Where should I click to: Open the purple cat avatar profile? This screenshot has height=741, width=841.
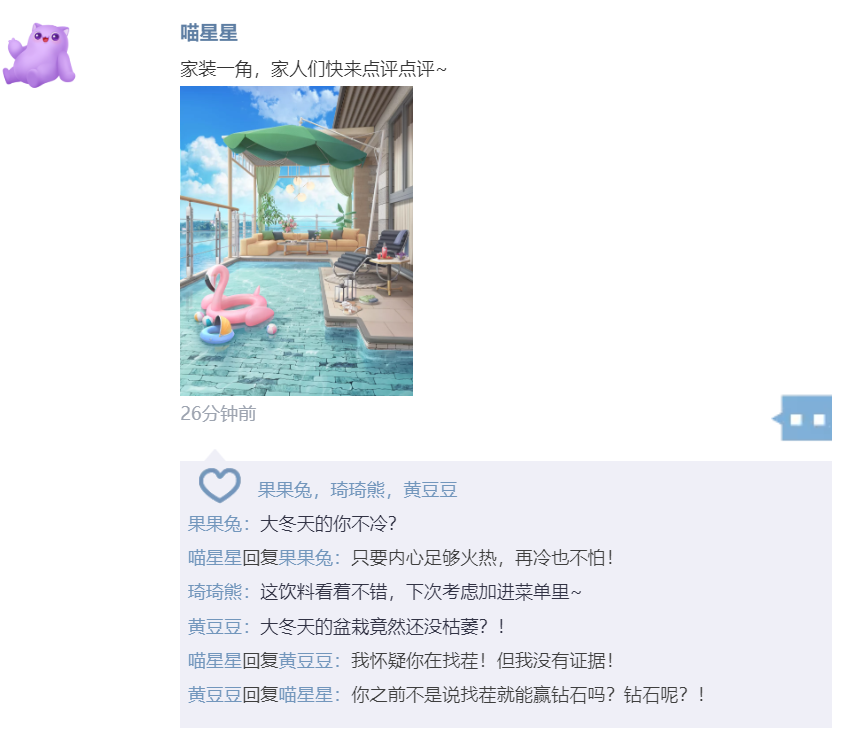39,55
